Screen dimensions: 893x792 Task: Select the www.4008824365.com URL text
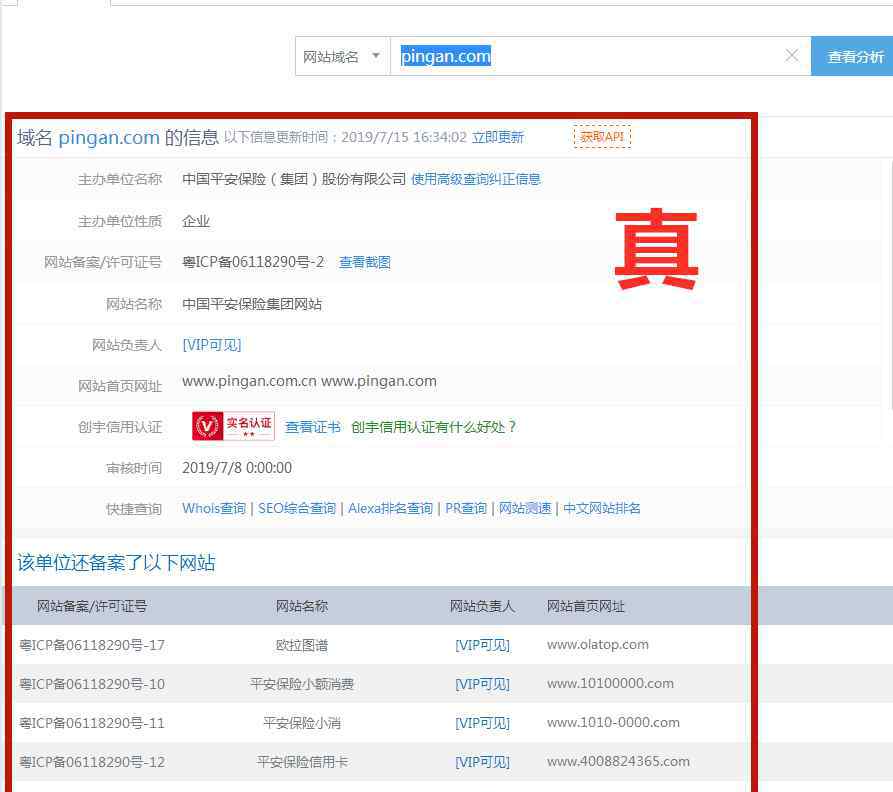pyautogui.click(x=618, y=761)
